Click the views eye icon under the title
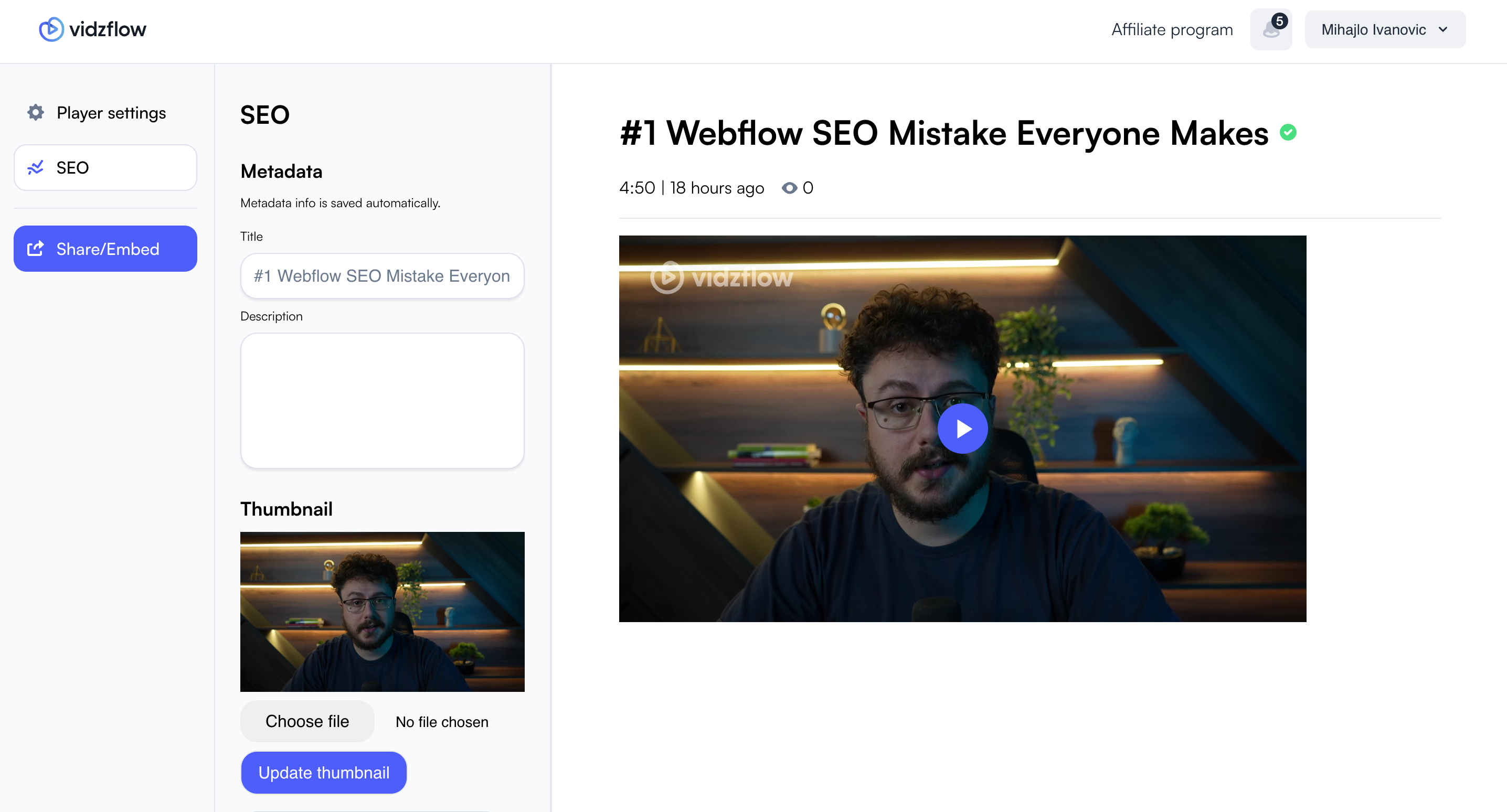Viewport: 1507px width, 812px height. pos(790,188)
